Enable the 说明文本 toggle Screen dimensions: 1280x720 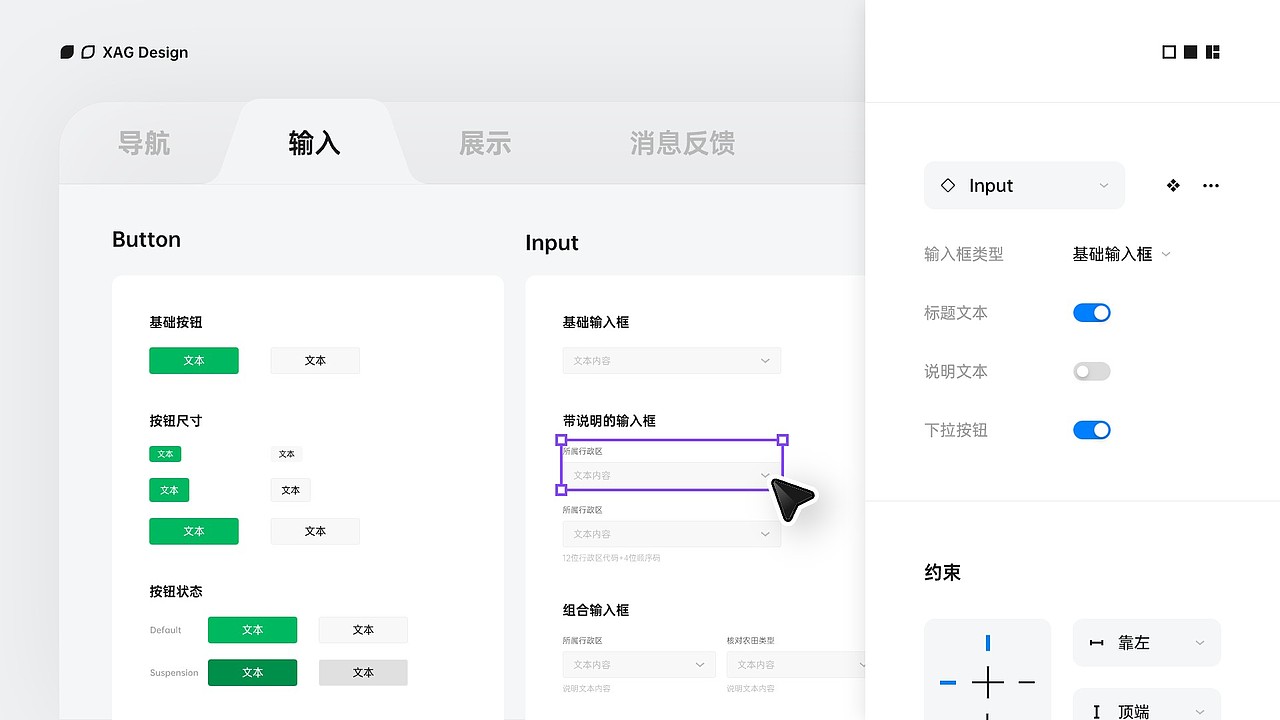point(1091,371)
